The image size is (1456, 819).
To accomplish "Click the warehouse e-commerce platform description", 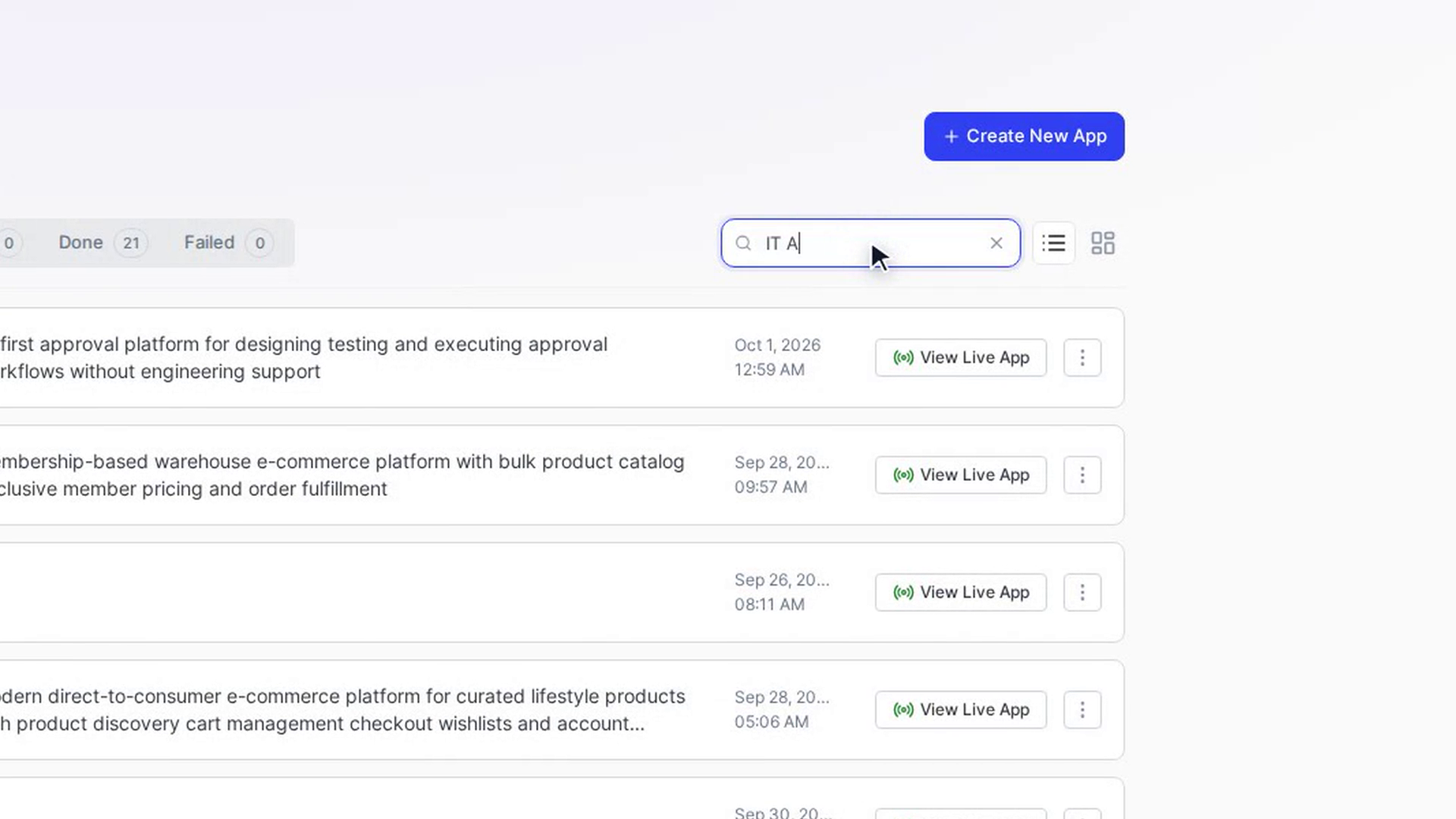I will click(342, 475).
